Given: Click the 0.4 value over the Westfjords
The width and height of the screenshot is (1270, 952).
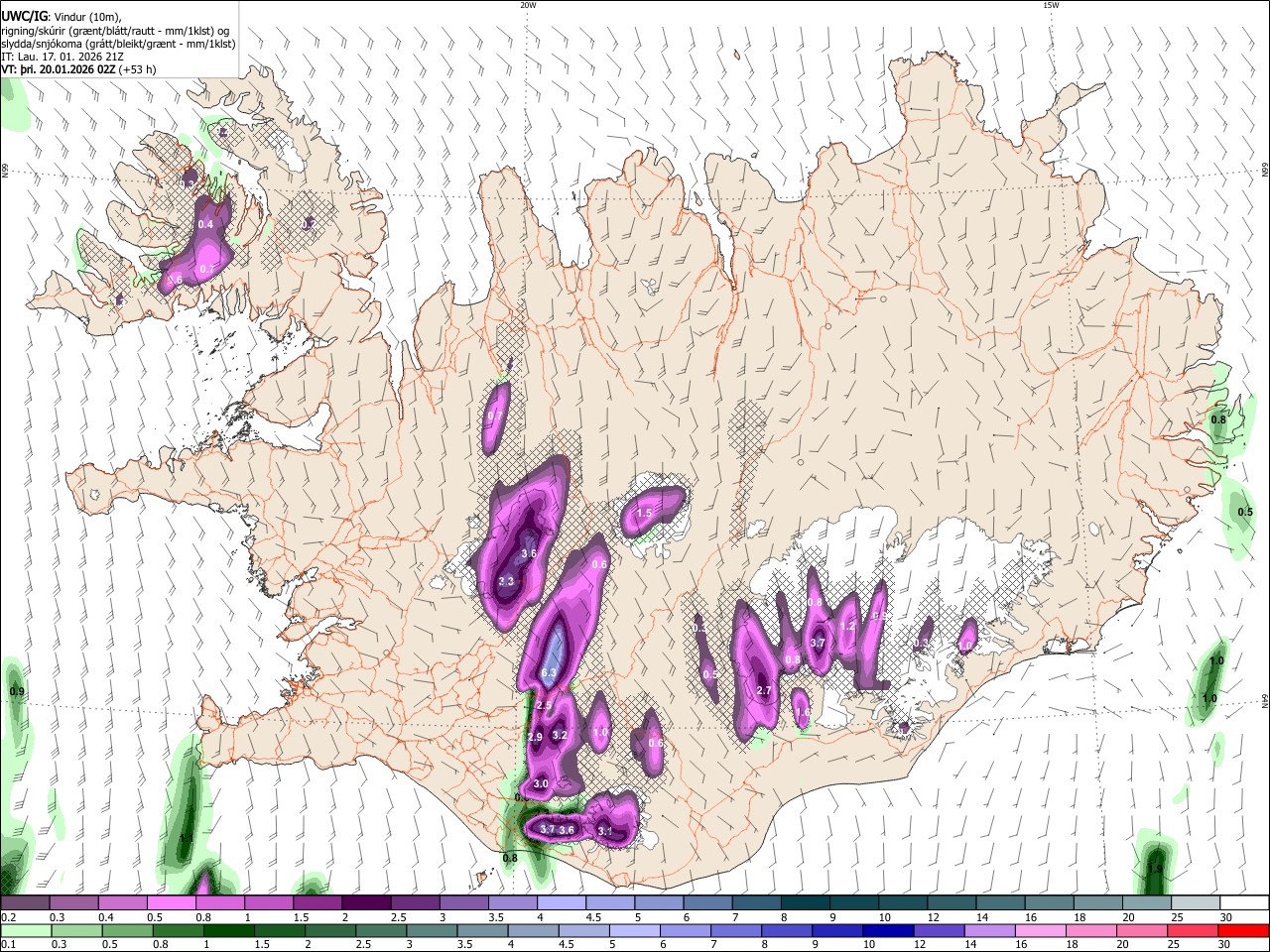Looking at the screenshot, I should point(206,225).
